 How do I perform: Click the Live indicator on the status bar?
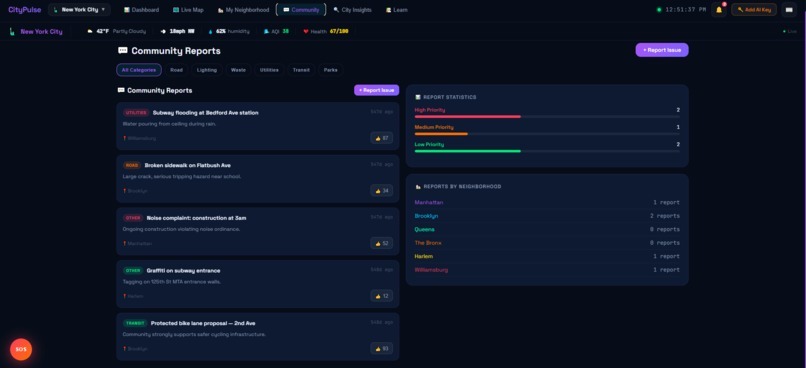click(x=790, y=31)
